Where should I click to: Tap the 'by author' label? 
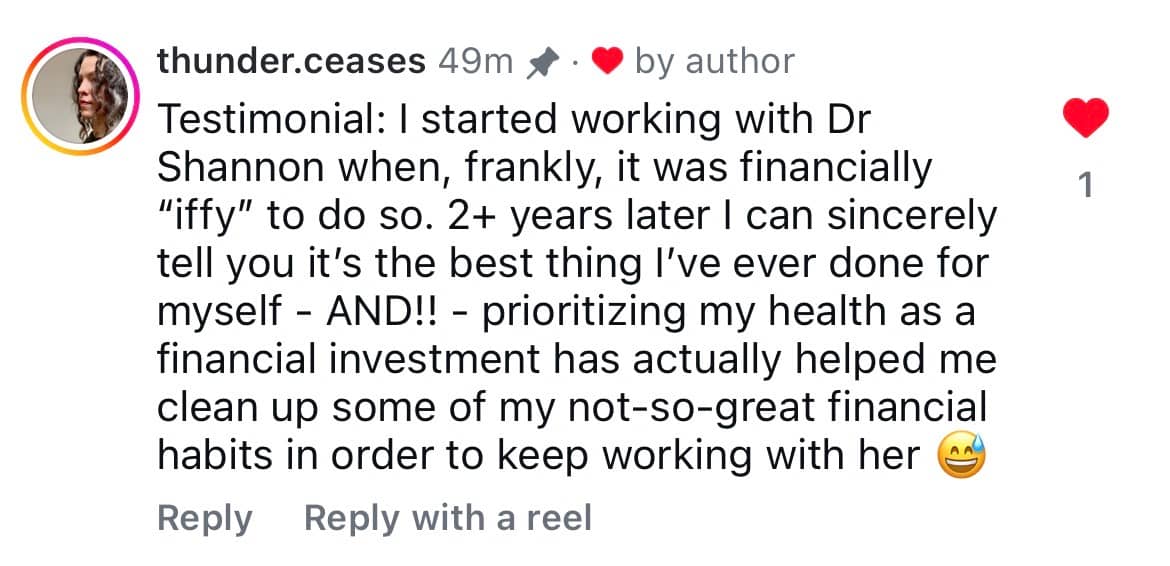(714, 62)
